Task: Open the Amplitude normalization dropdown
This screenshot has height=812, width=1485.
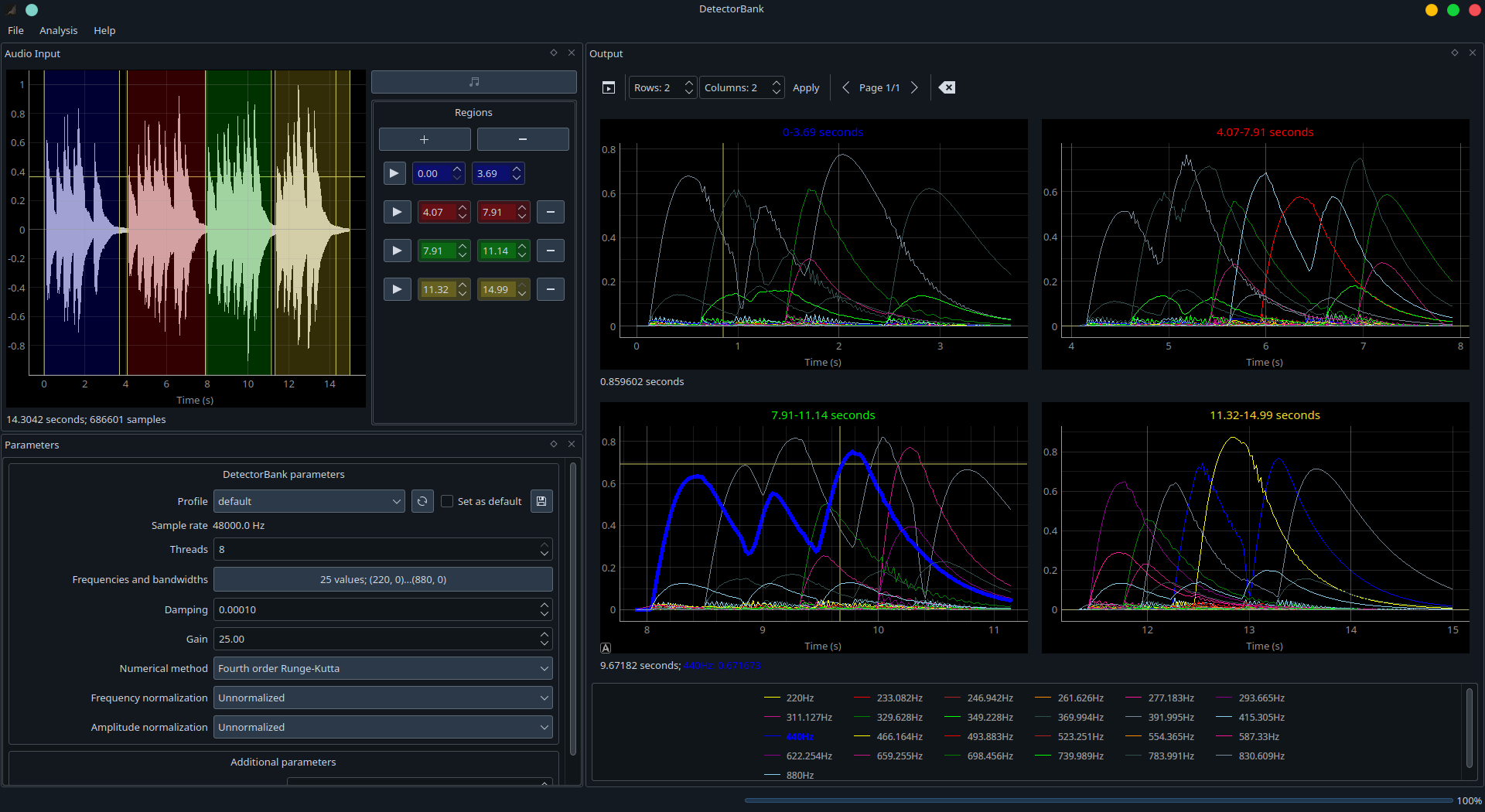Action: pyautogui.click(x=383, y=727)
